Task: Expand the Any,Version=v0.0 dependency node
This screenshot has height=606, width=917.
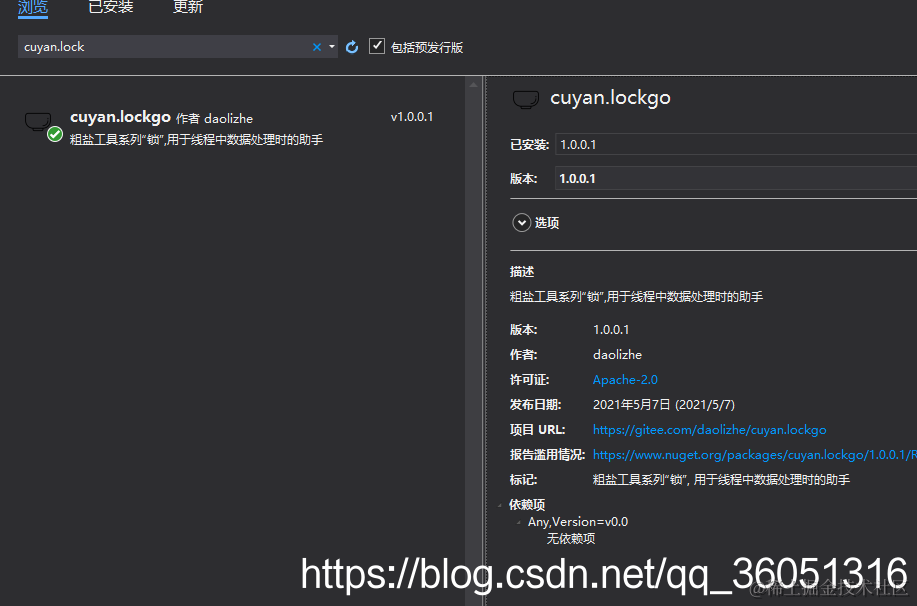Action: [521, 521]
